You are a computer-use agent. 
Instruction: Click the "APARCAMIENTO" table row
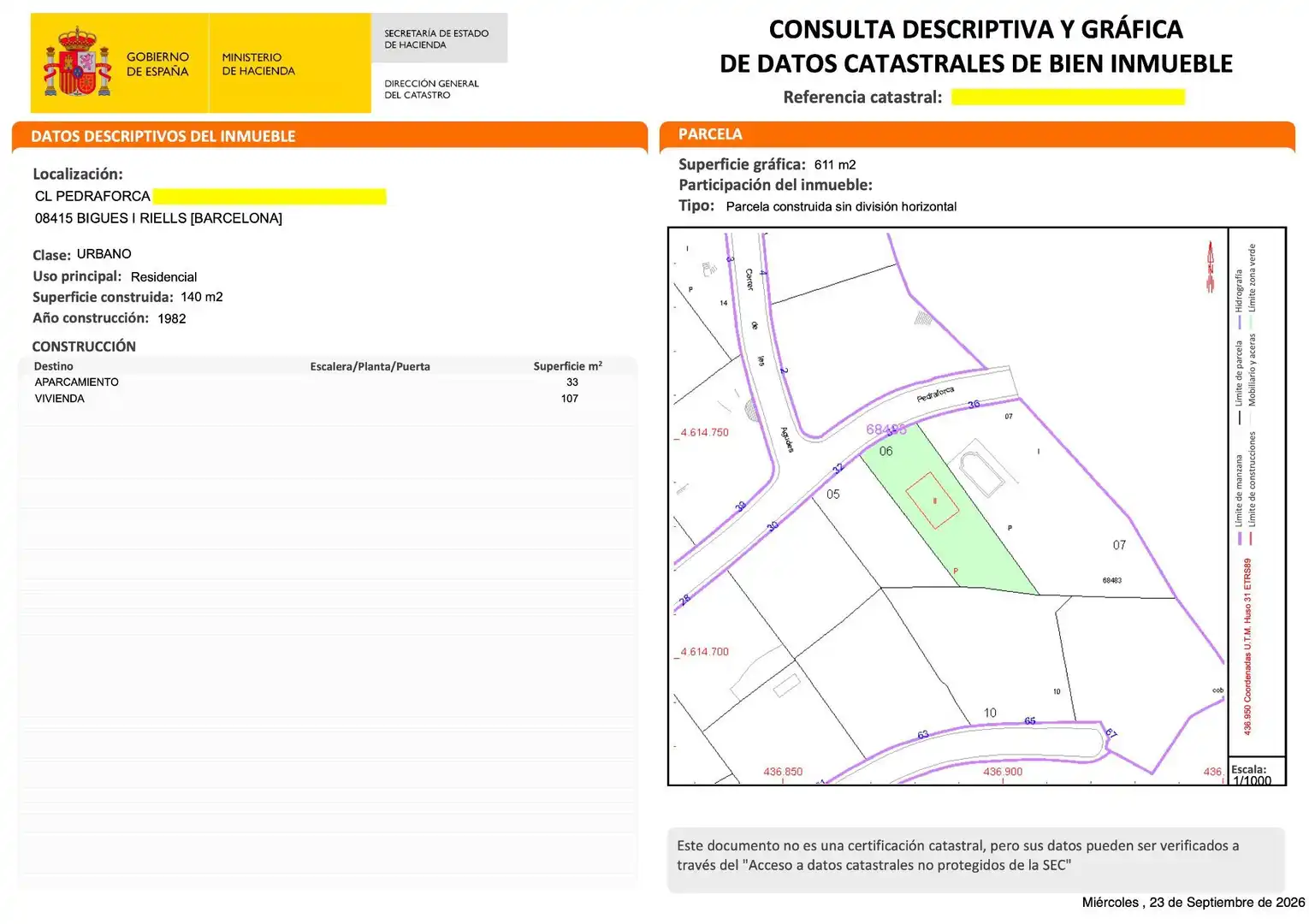pyautogui.click(x=327, y=382)
